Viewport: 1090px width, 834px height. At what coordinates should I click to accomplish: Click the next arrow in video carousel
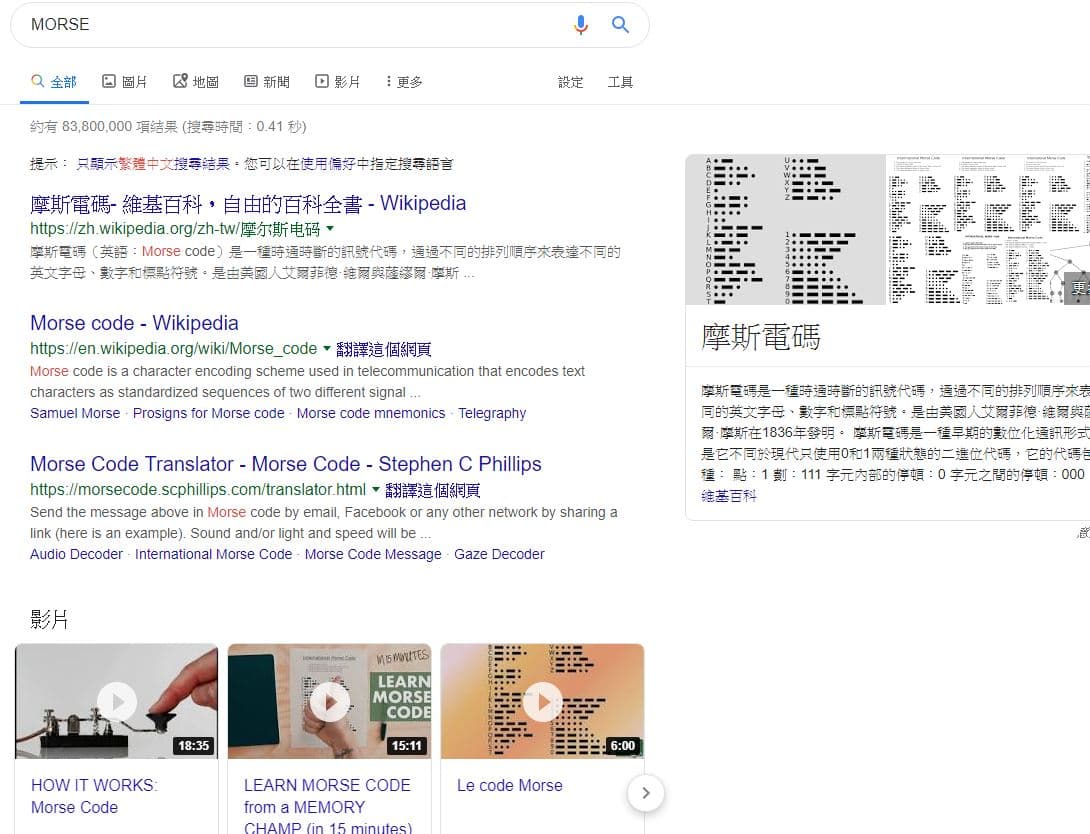[646, 793]
